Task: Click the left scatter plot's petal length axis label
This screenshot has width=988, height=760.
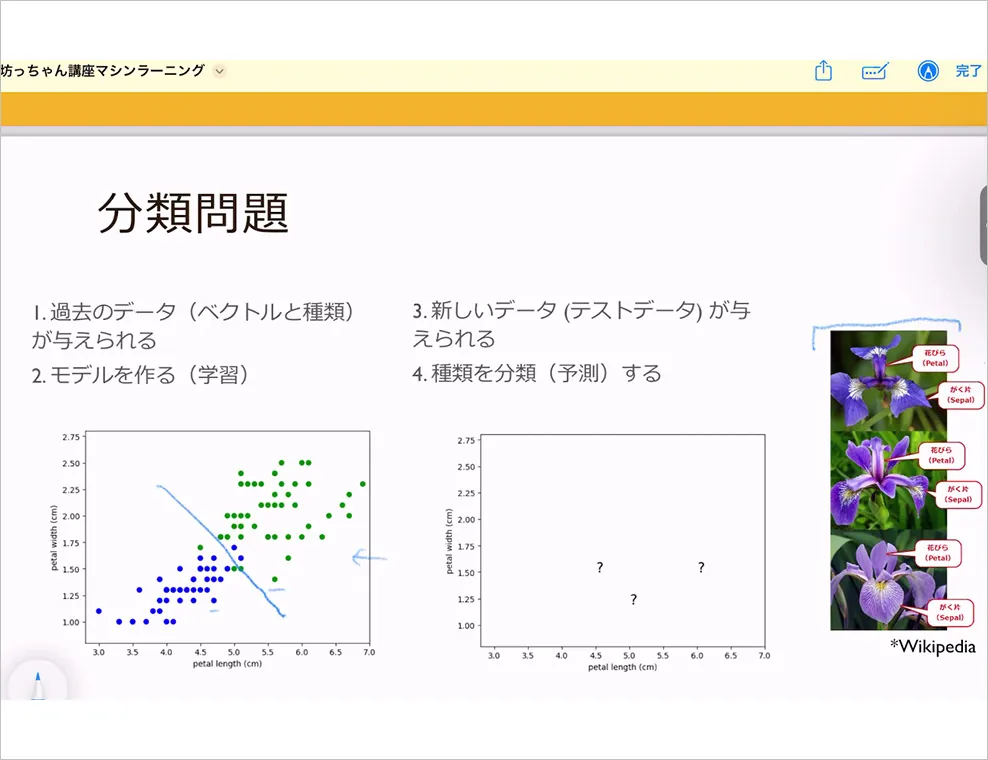Action: [227, 664]
